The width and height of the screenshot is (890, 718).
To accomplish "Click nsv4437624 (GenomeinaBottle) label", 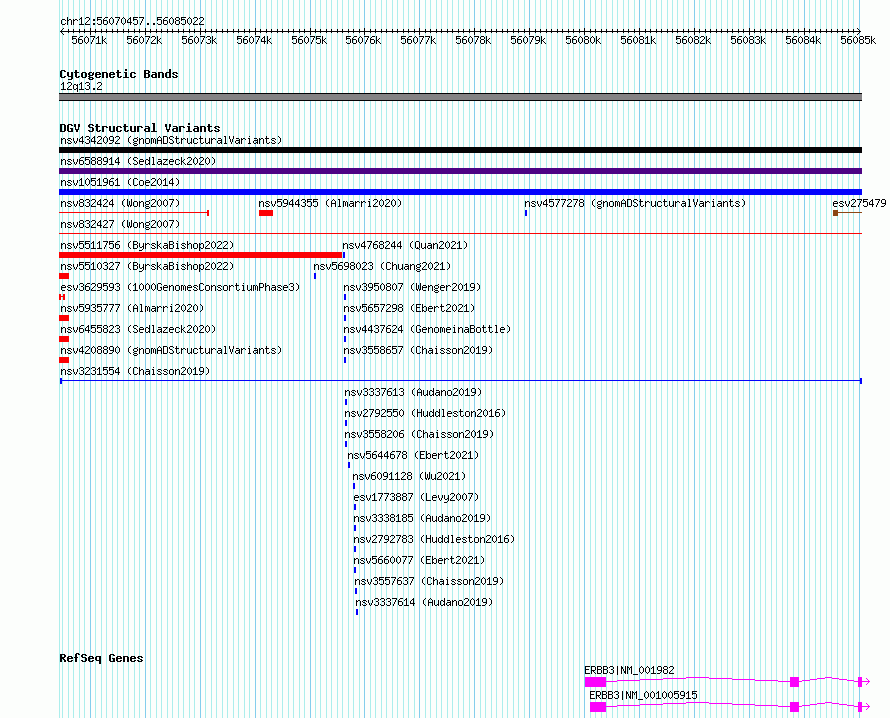I will (427, 329).
